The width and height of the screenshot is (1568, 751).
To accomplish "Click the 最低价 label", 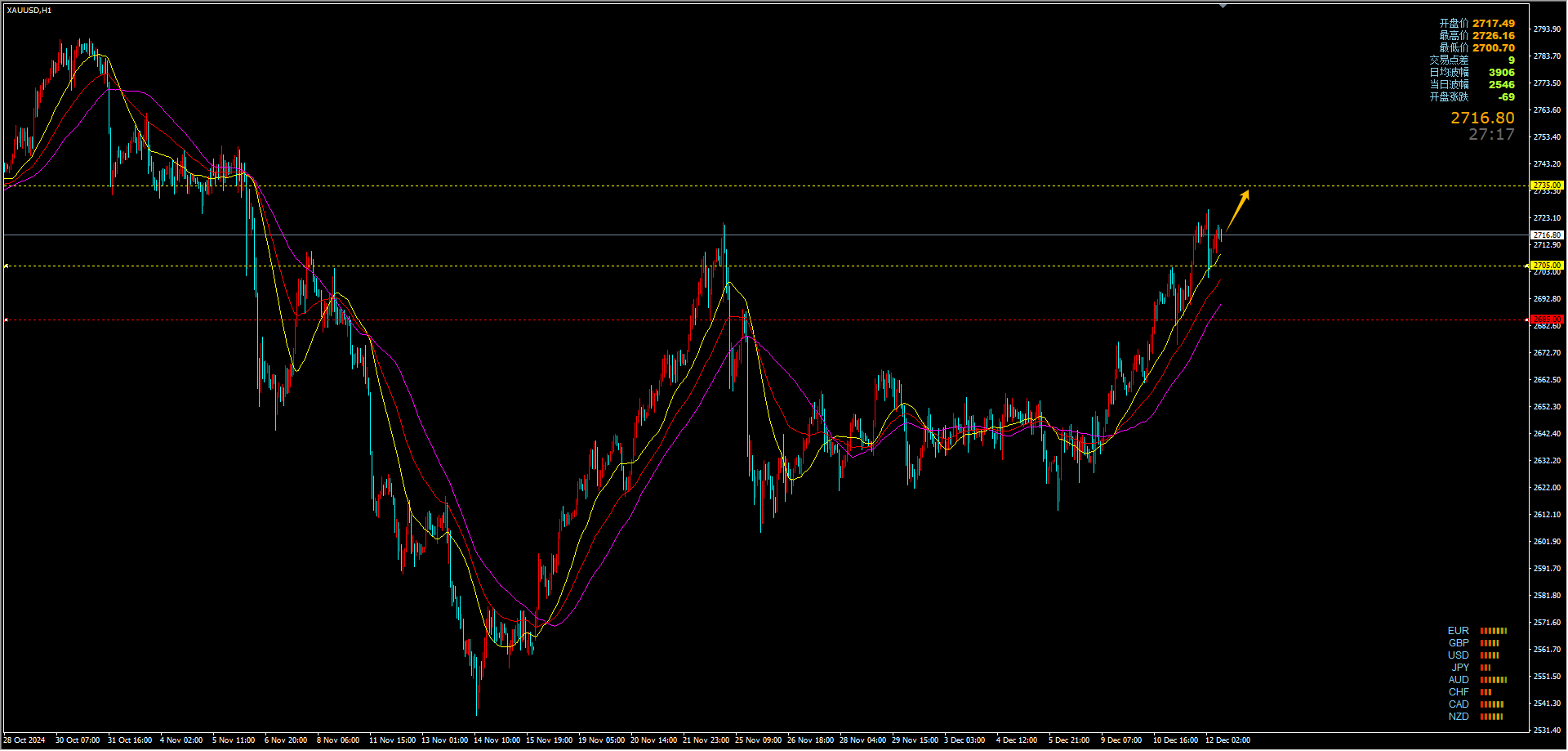I will [1454, 48].
